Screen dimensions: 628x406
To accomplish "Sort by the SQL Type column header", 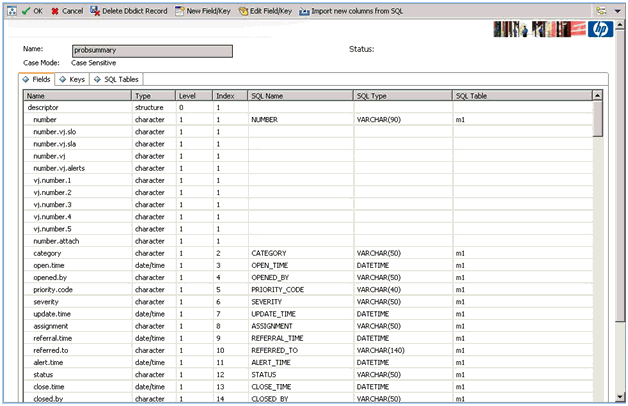I will tap(403, 96).
